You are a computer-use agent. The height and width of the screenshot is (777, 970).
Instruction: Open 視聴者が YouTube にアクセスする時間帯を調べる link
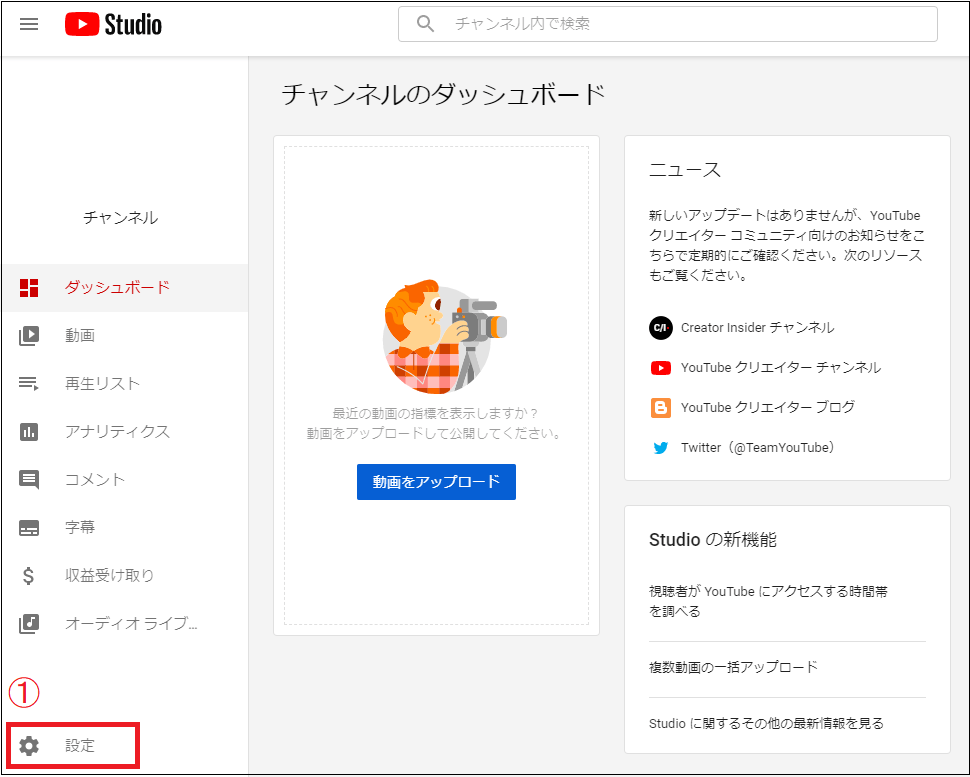768,601
